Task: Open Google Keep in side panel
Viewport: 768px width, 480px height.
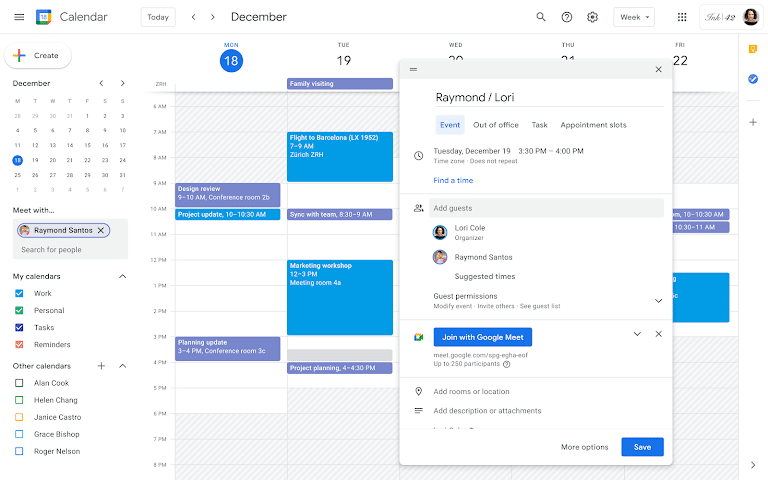Action: coord(753,49)
